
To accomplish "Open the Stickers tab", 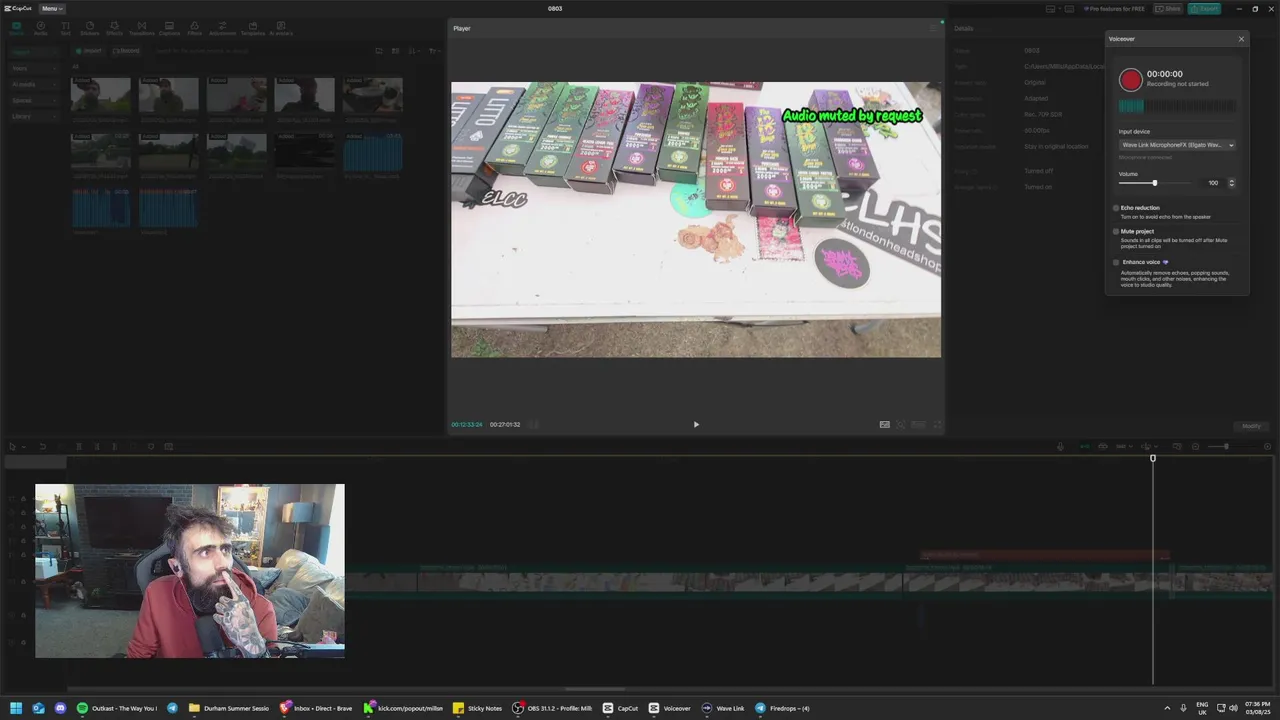I will (90, 28).
